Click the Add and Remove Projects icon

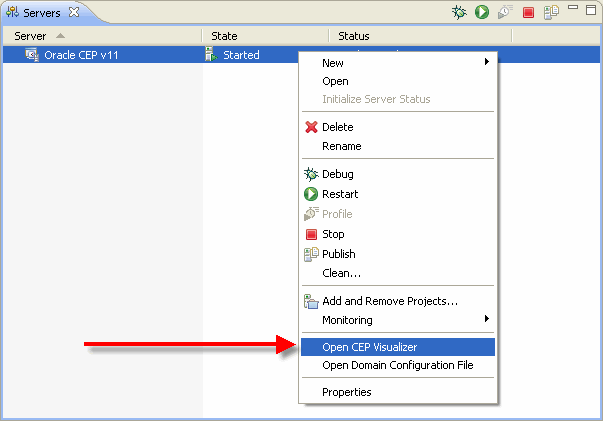[311, 301]
